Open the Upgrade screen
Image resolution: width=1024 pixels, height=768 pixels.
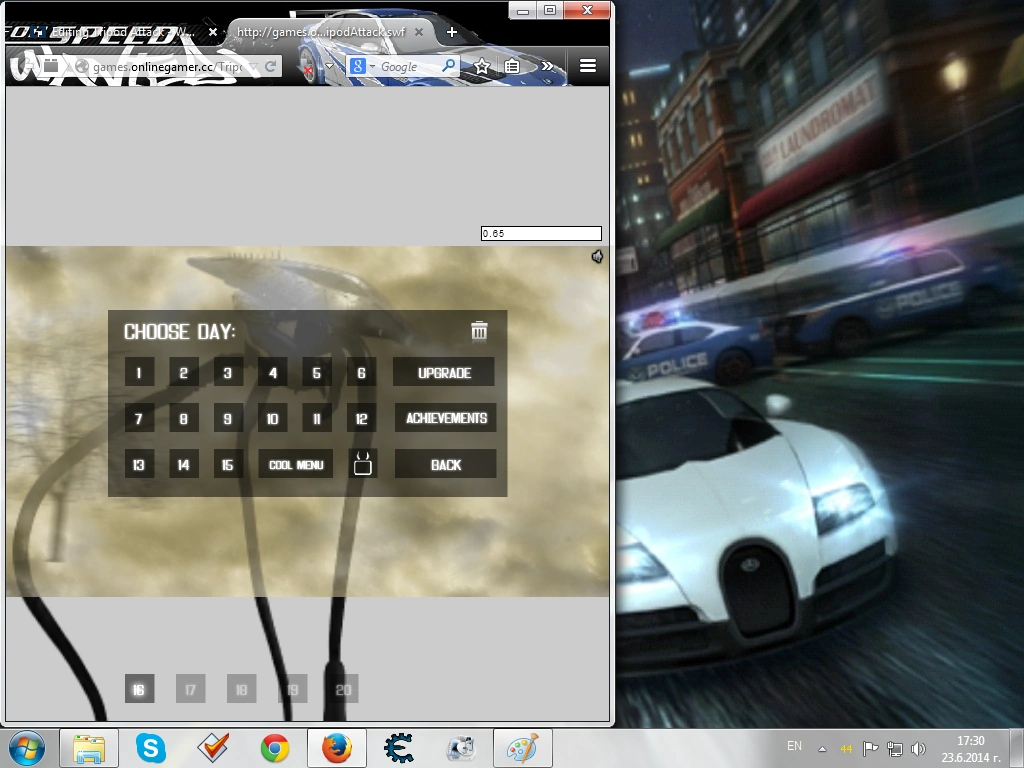[444, 372]
